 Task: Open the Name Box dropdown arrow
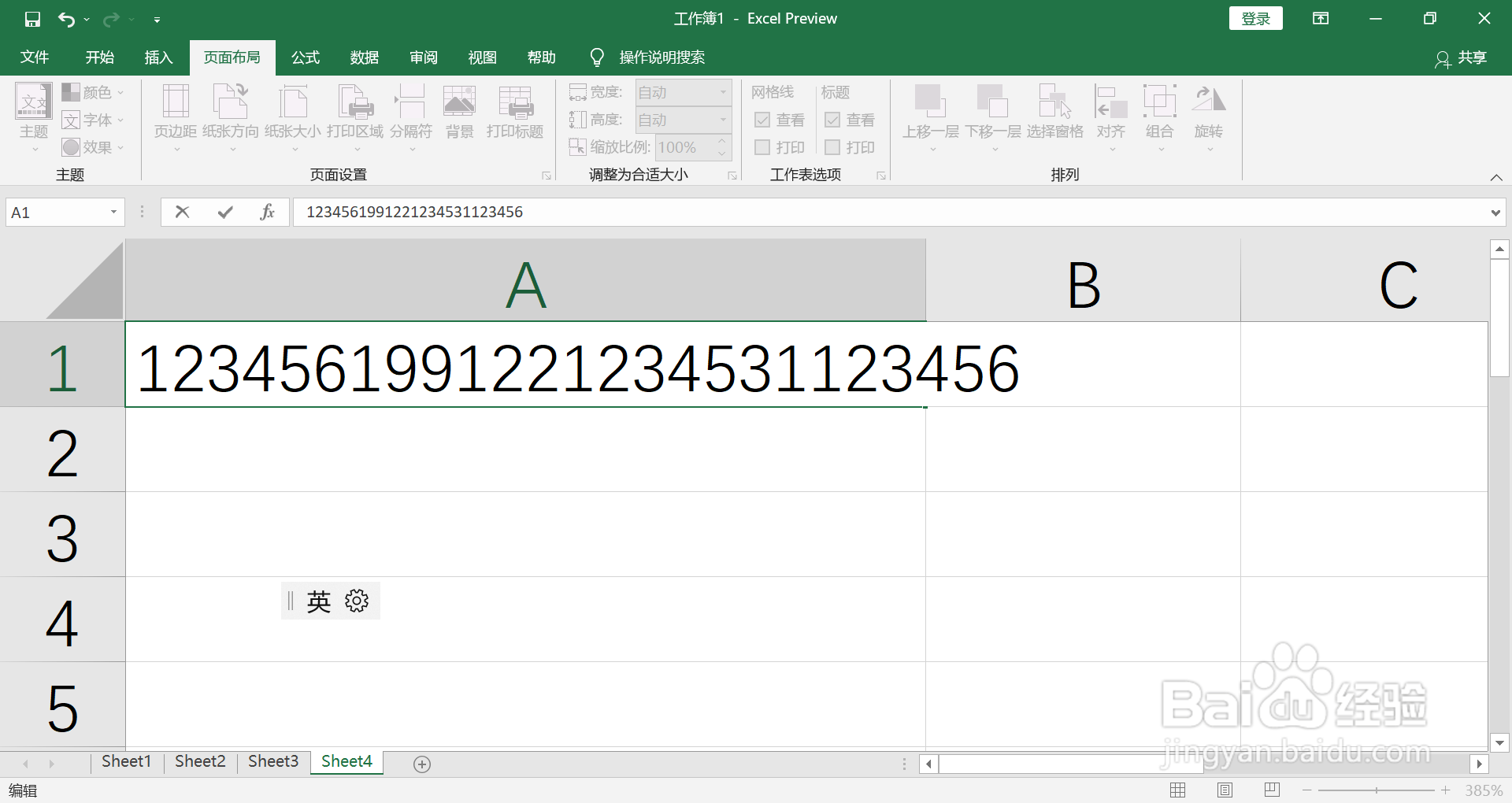[113, 212]
